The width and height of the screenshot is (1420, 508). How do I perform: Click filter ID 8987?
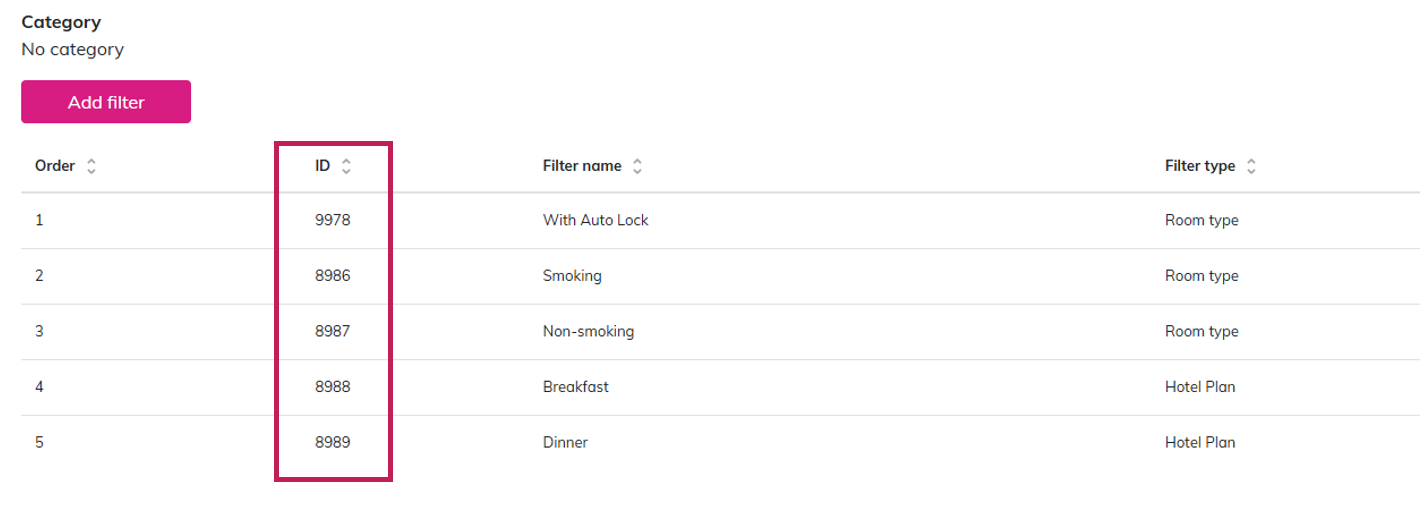click(333, 331)
